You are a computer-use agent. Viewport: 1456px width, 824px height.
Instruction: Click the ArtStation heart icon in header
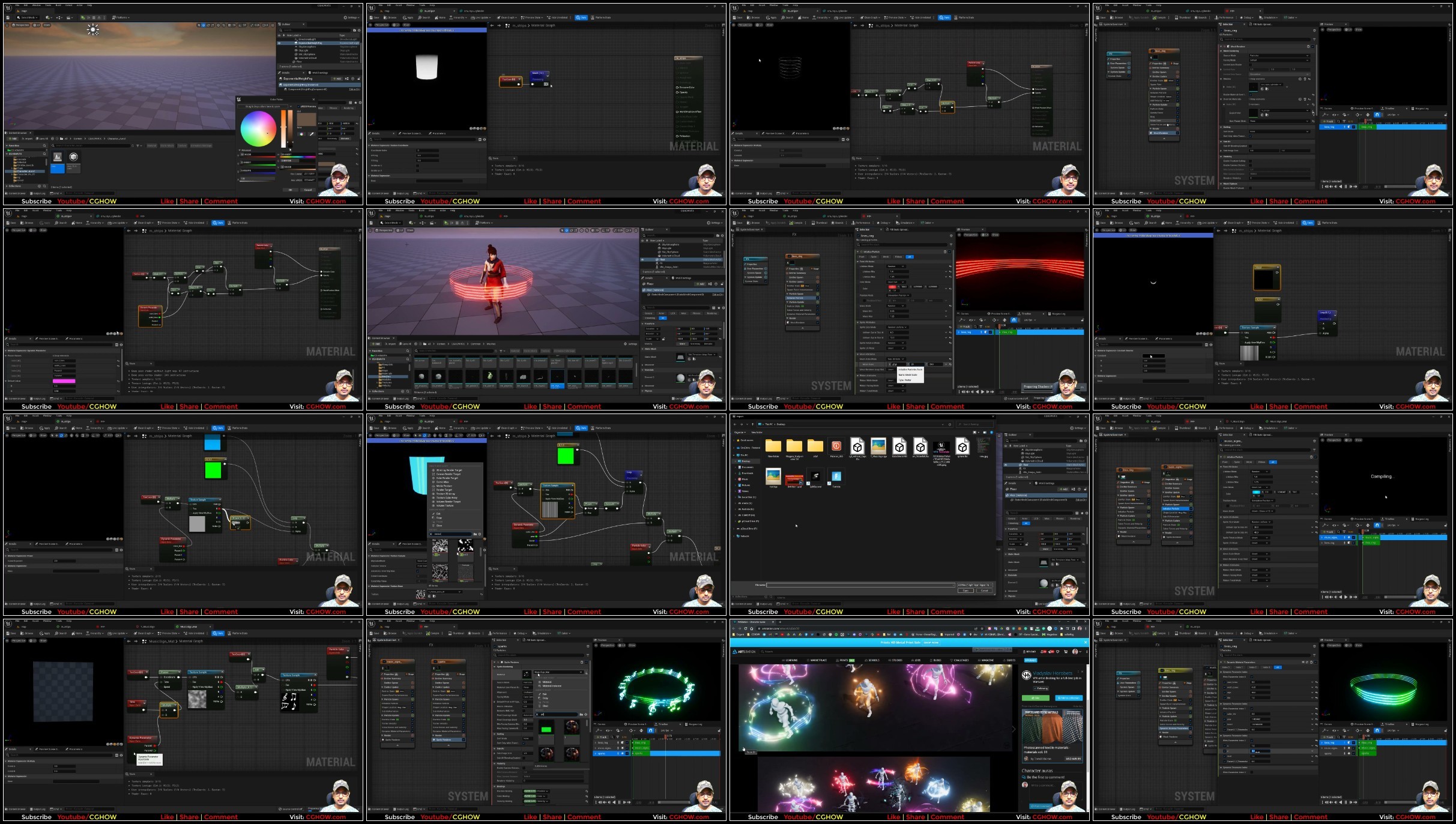(x=1057, y=652)
